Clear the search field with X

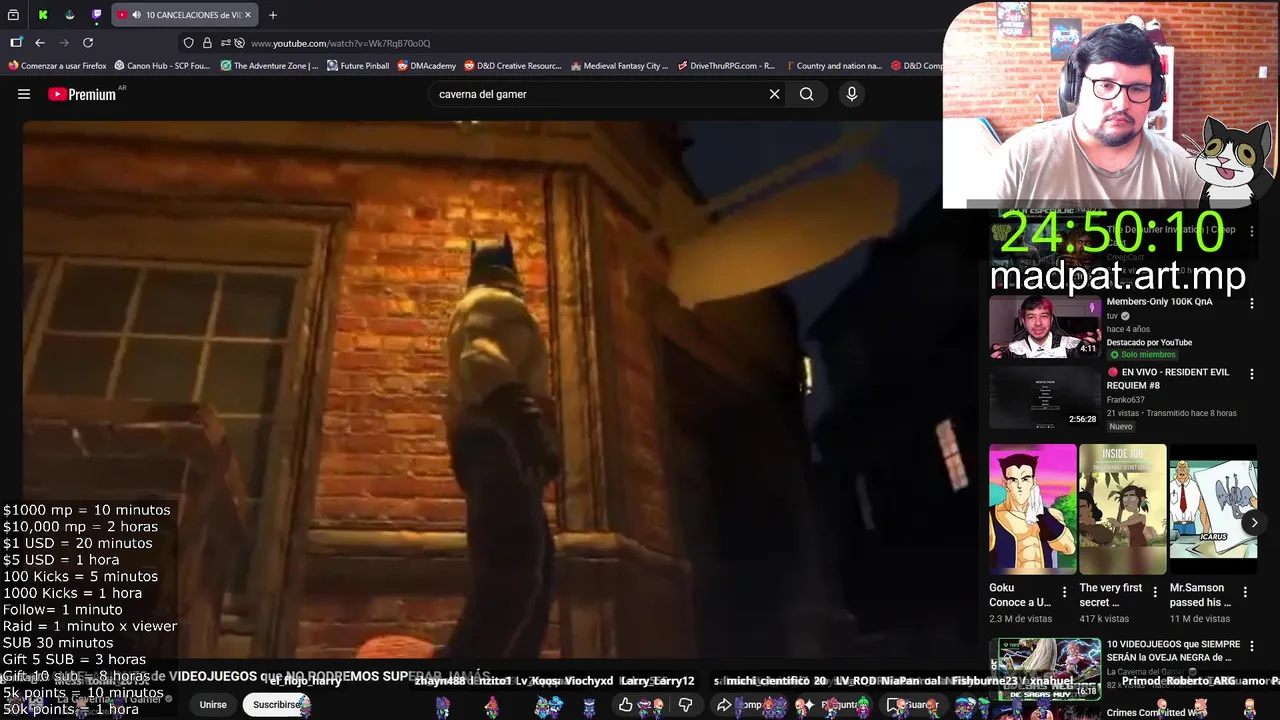click(x=774, y=94)
